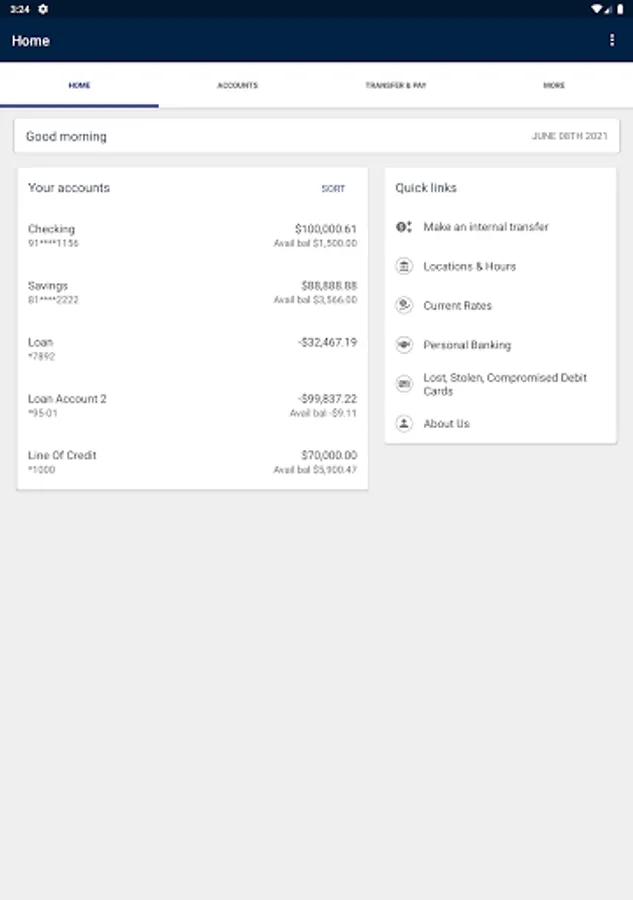Tap the settings gear in status bar
Viewport: 633px width, 900px height.
[43, 9]
